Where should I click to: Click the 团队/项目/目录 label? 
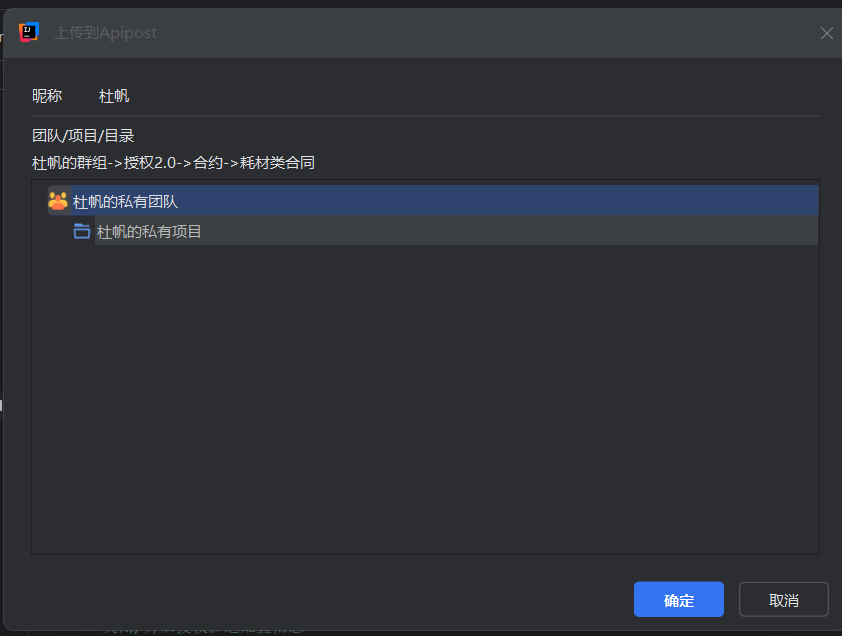tap(83, 136)
